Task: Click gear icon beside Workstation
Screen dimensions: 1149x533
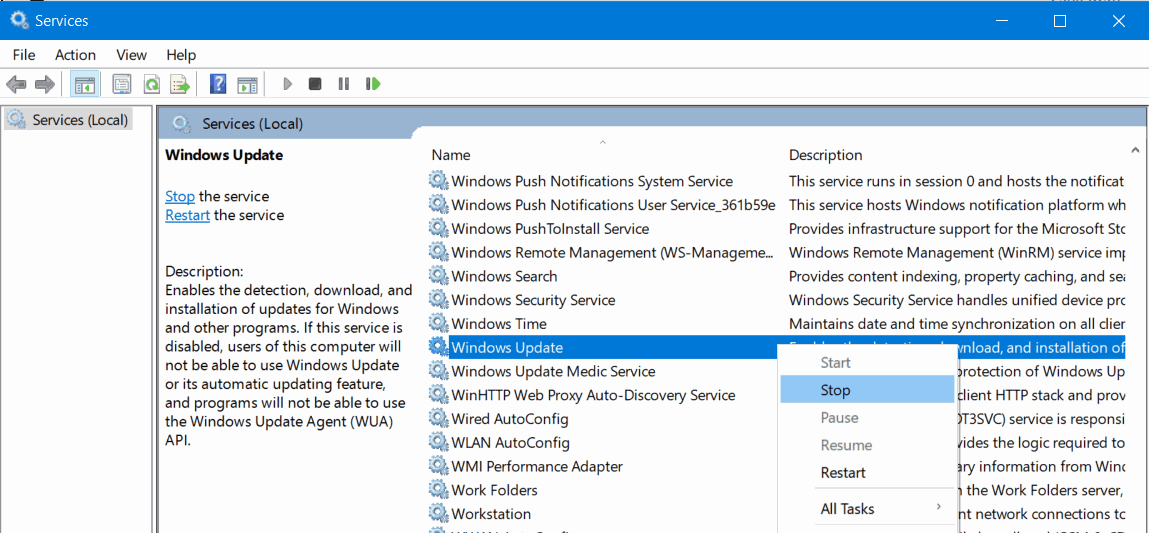Action: [438, 513]
